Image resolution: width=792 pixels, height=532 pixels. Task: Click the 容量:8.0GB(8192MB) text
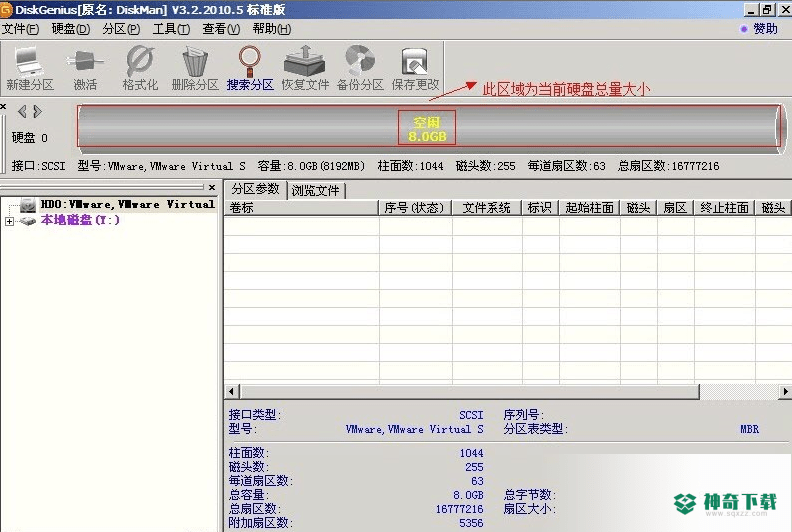pos(311,166)
